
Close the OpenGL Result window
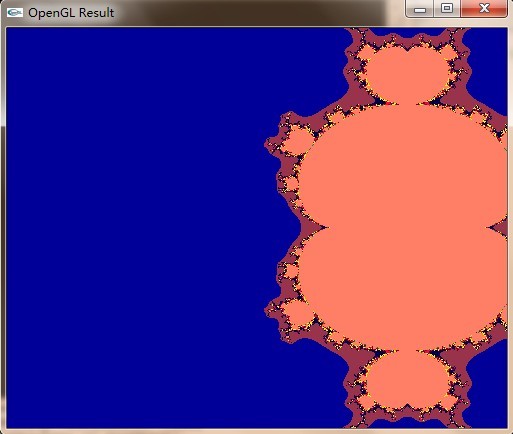[484, 9]
